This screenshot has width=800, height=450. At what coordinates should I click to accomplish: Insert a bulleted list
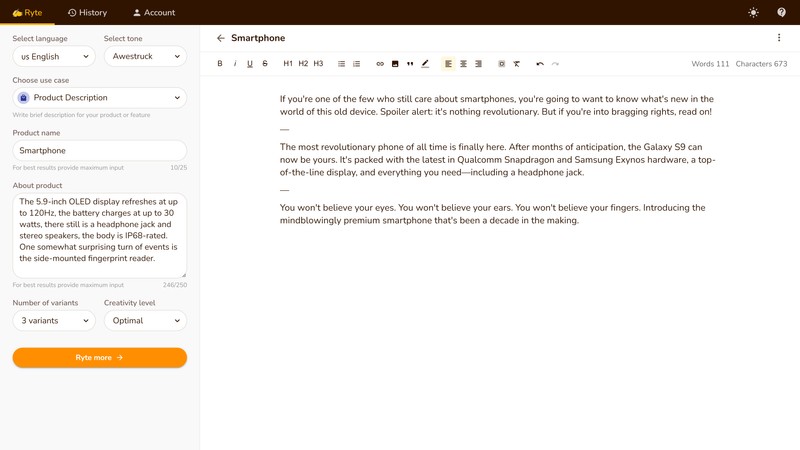pyautogui.click(x=341, y=64)
